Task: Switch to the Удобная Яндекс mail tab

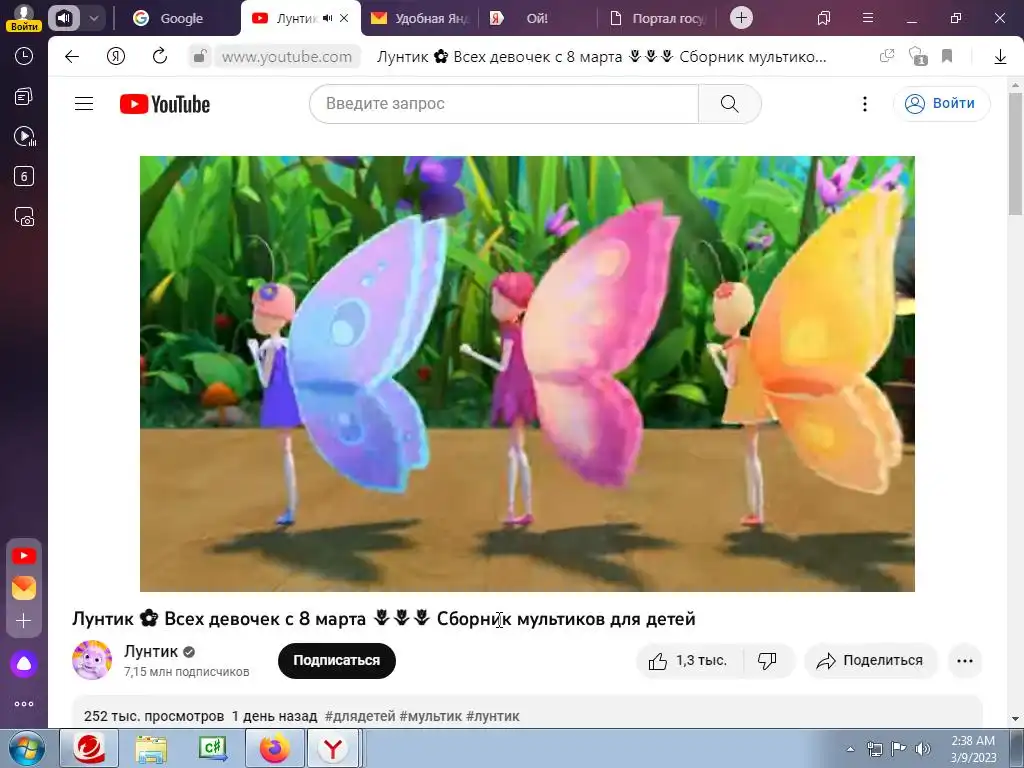Action: point(419,18)
